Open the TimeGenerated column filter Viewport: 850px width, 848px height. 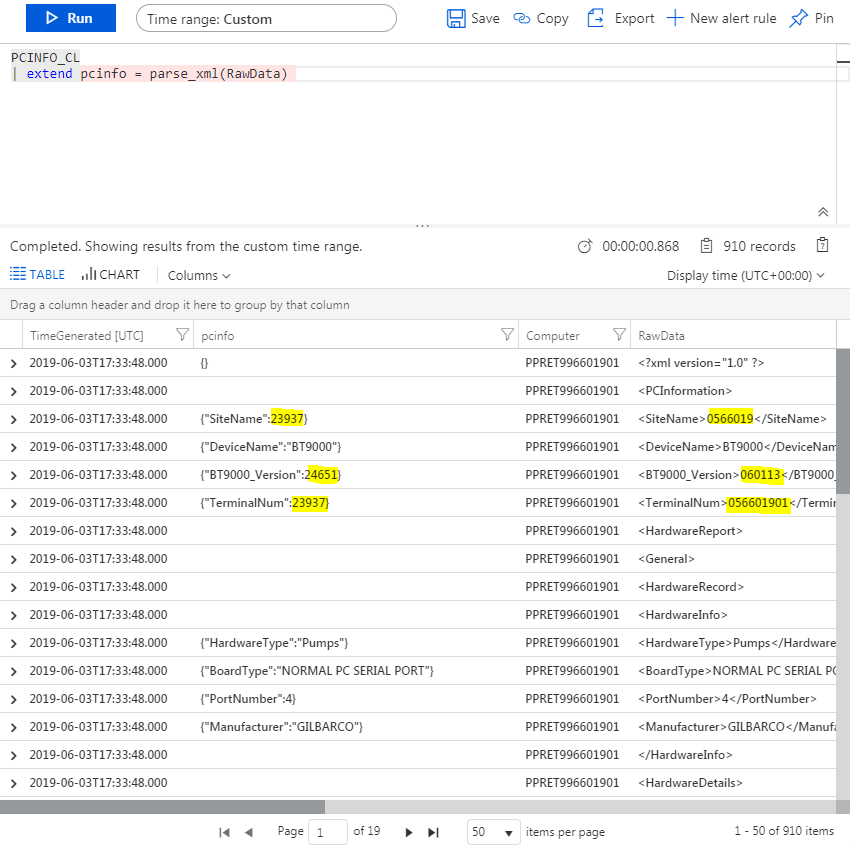(181, 334)
